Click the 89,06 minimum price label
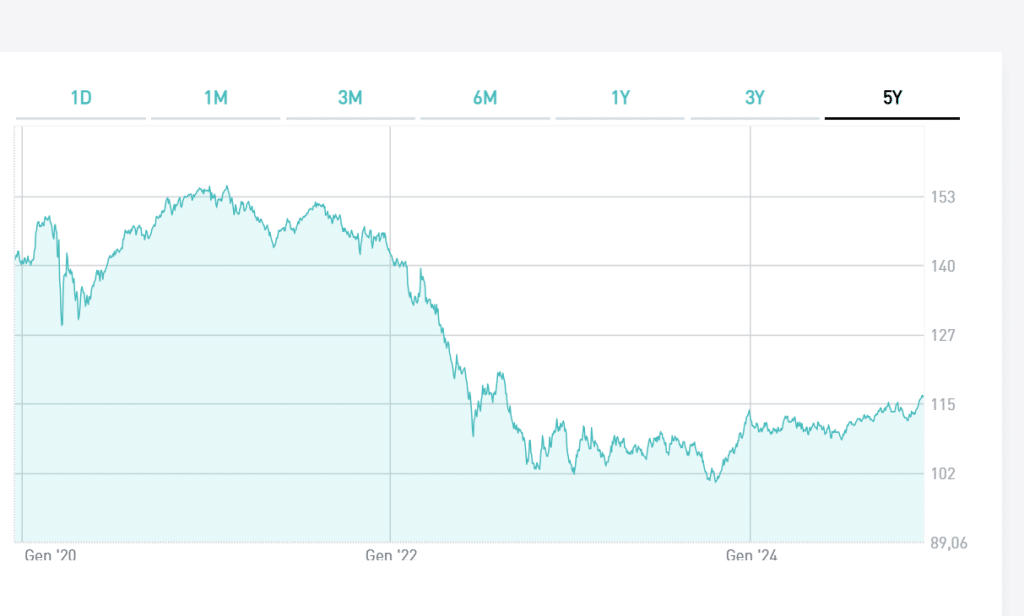 point(948,543)
